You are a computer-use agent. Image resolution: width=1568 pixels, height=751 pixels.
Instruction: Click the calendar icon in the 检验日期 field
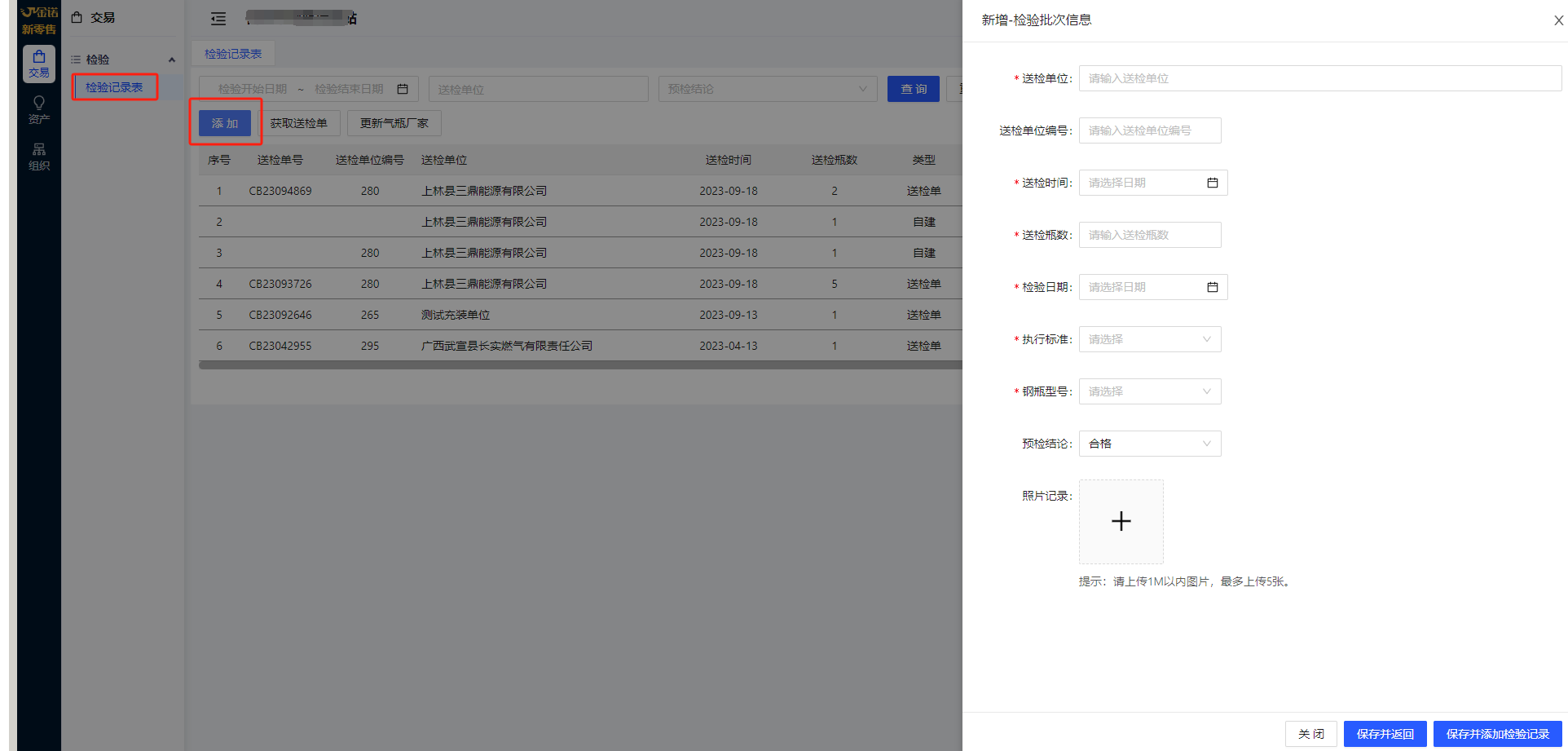coord(1213,287)
